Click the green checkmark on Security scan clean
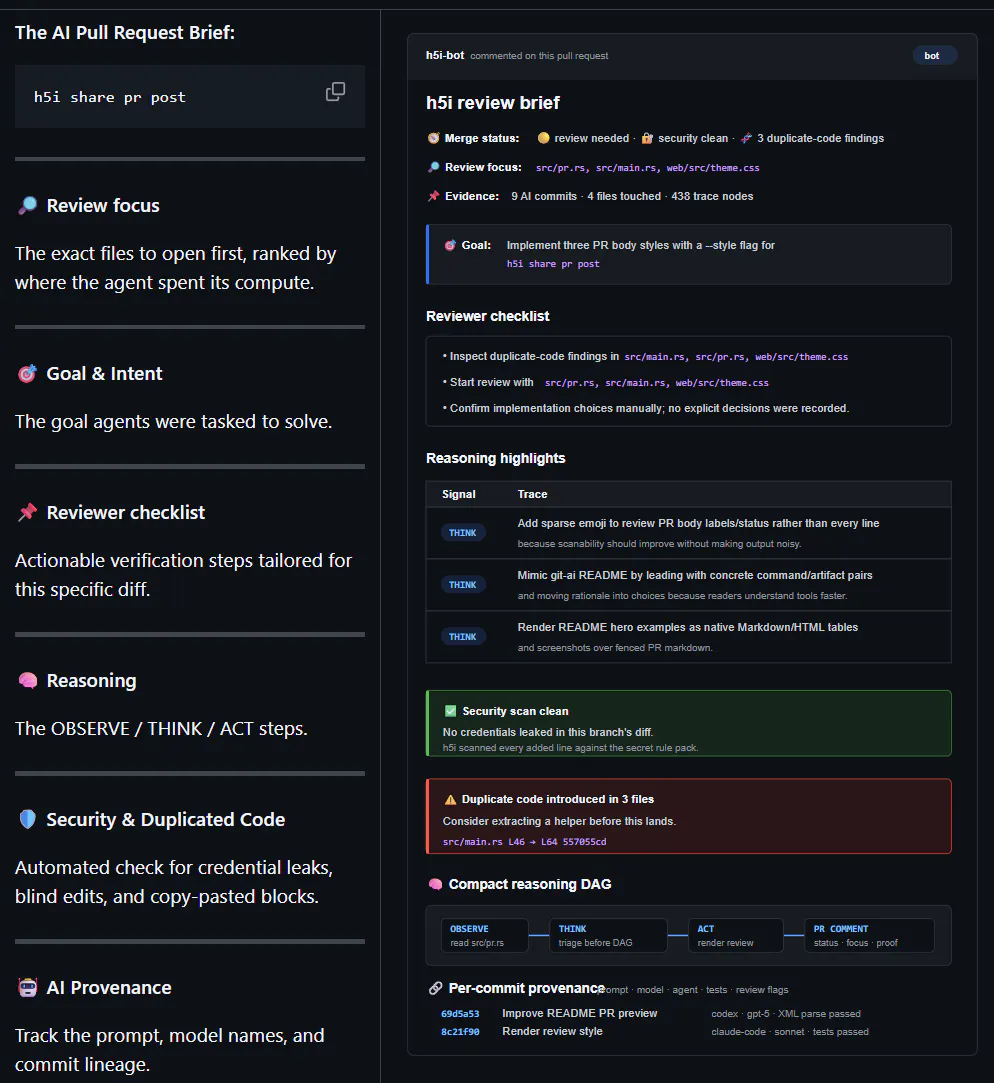The height and width of the screenshot is (1083, 994). point(450,711)
